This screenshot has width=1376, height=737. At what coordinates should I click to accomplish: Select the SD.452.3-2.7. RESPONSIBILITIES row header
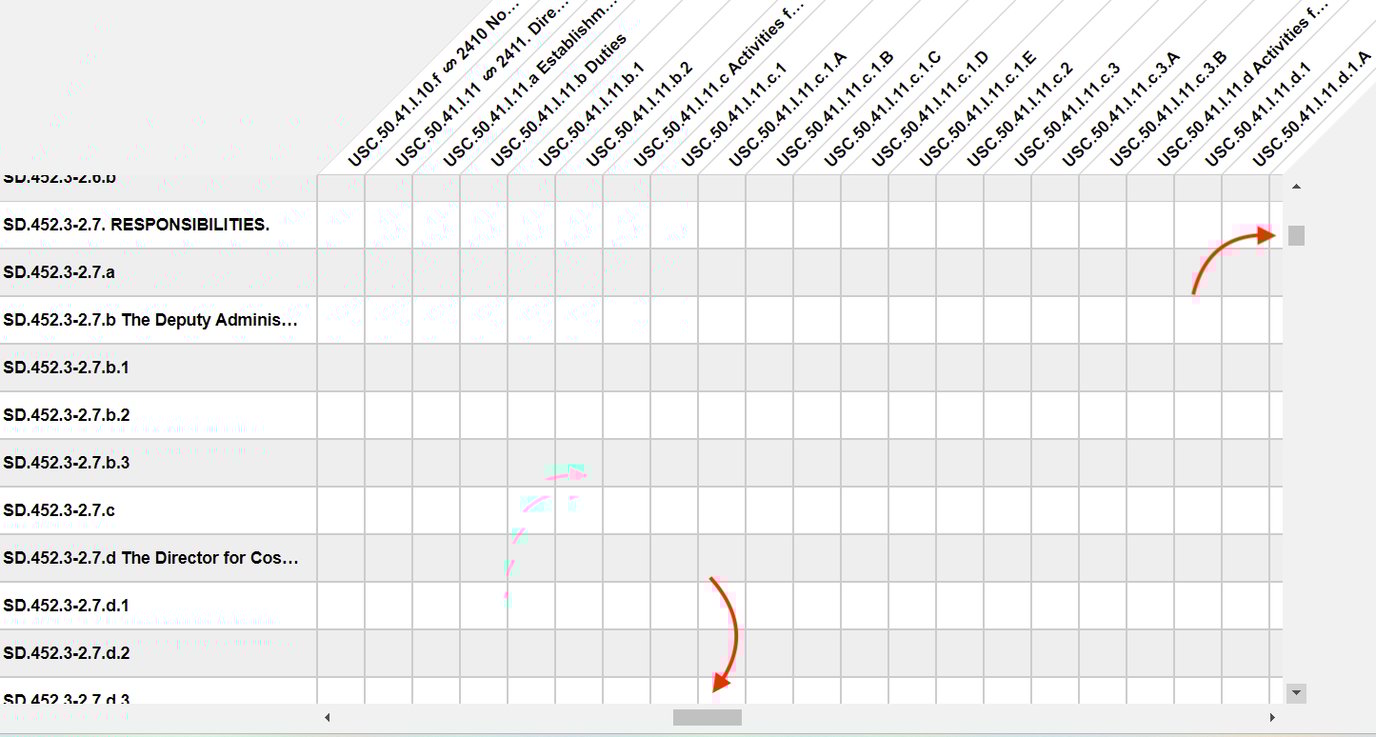point(135,224)
